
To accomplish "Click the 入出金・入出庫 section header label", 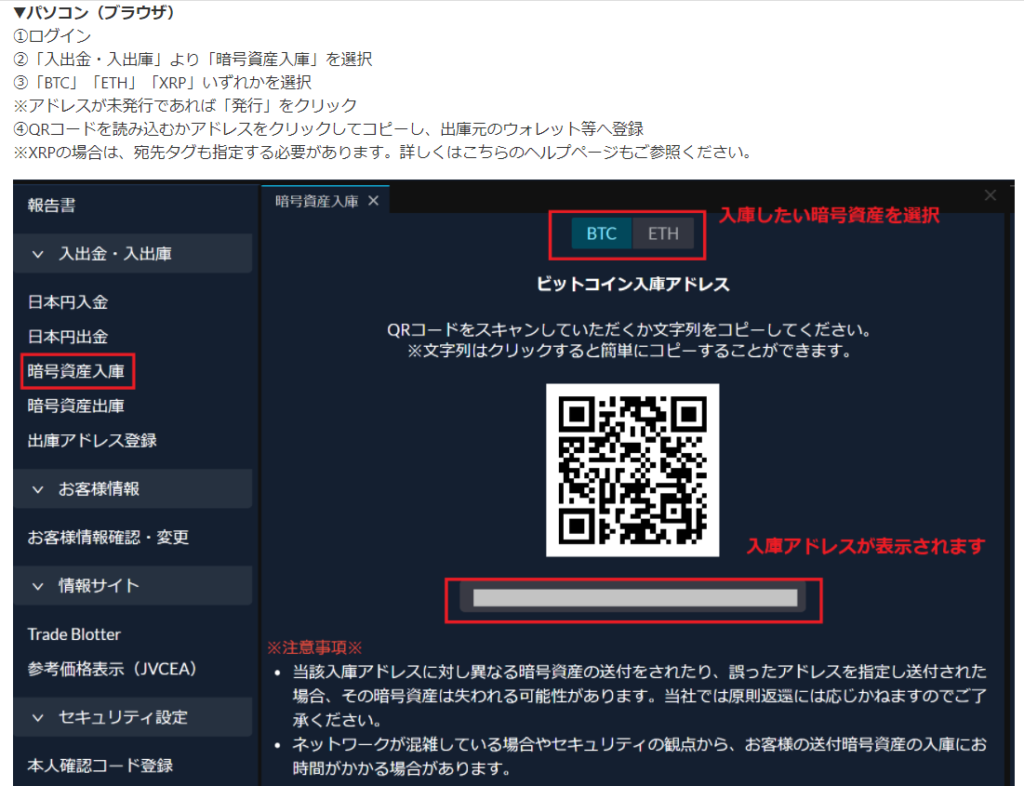I will pos(115,254).
